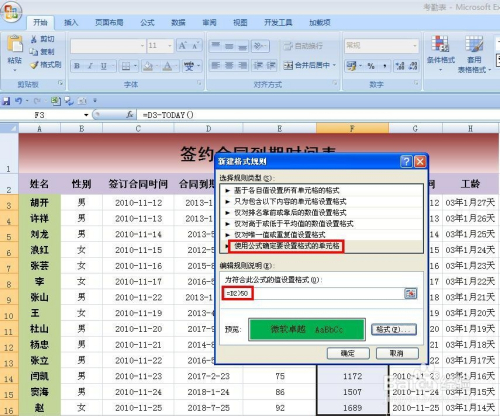The image size is (500, 416).
Task: Click the 剪切 cut command
Action: pos(42,39)
